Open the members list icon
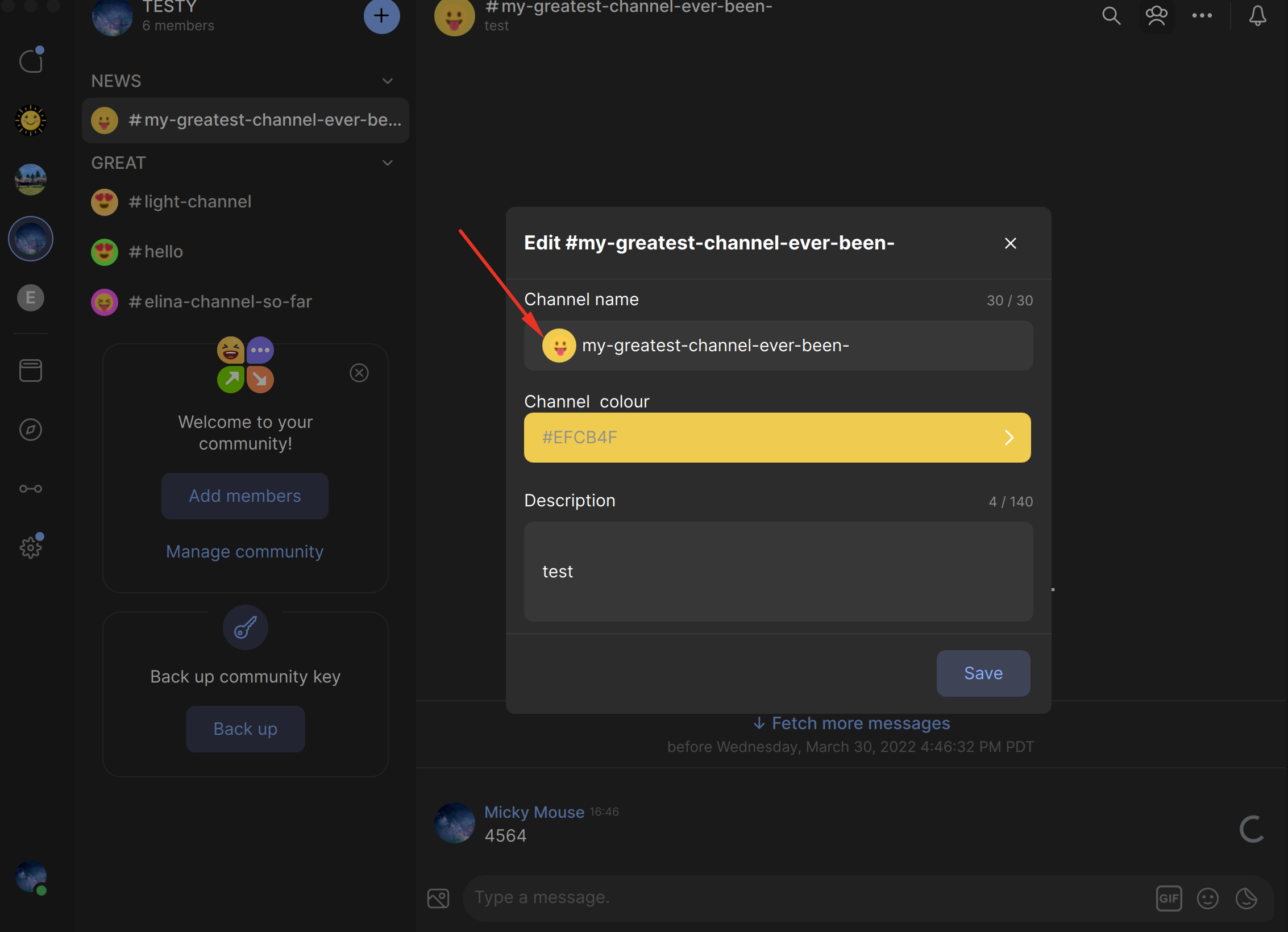 [1157, 15]
